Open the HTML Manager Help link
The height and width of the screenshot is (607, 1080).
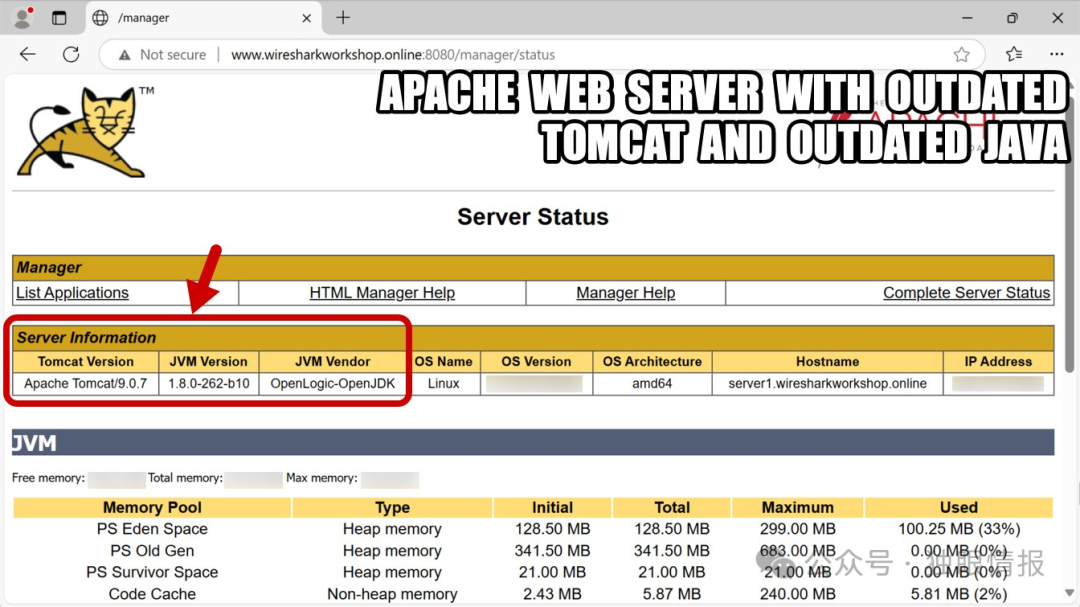click(x=382, y=293)
